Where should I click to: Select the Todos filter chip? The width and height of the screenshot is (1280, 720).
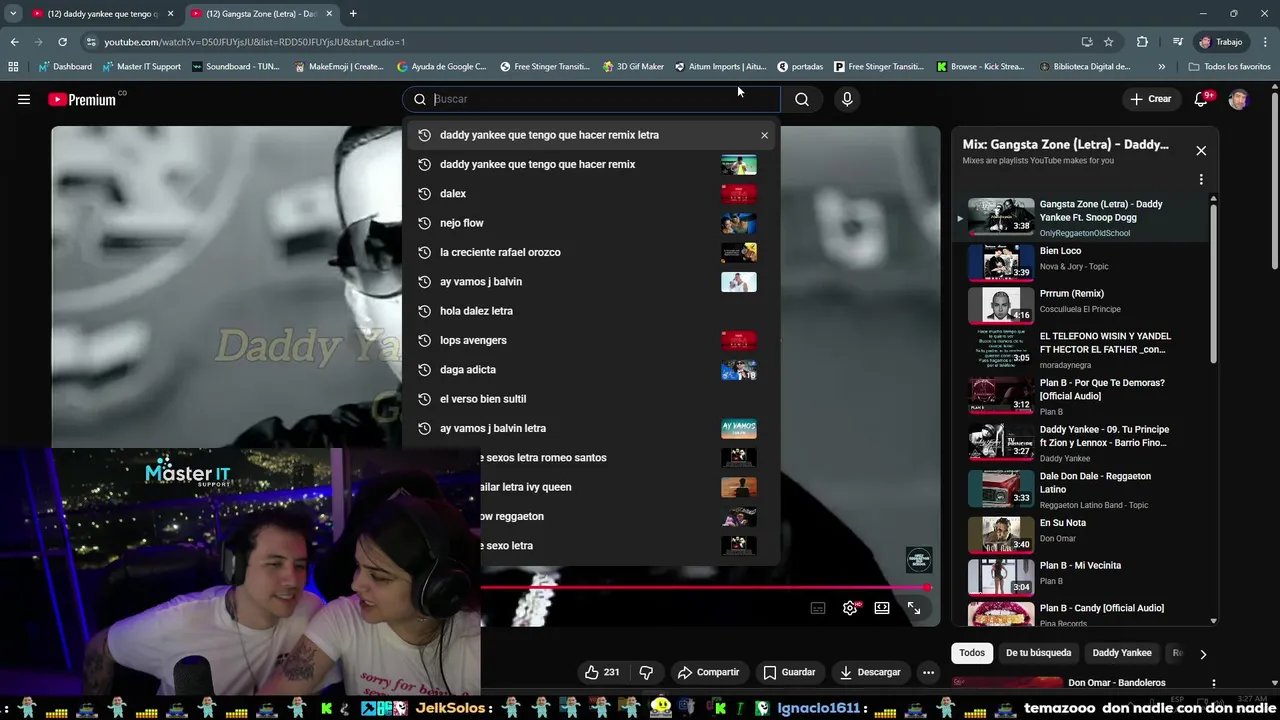click(x=972, y=653)
